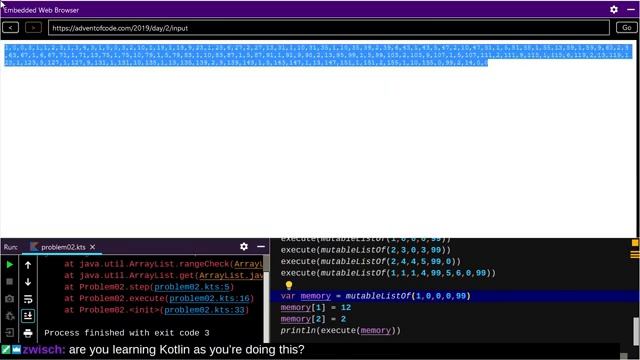Screen dimensions: 640x360
Task: Click execute(mutableListOf(1,1,1,4,99,5,6,0,99)) line
Action: tap(388, 273)
